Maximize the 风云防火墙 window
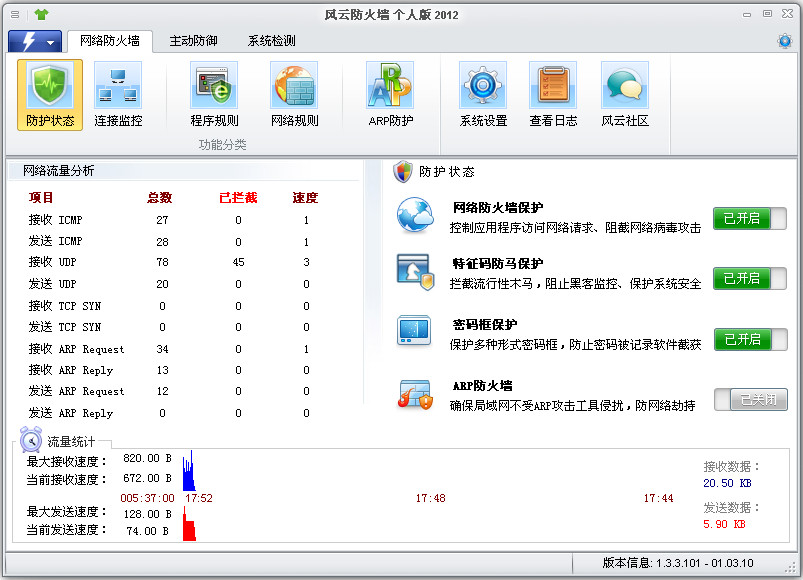This screenshot has width=803, height=580. click(767, 14)
